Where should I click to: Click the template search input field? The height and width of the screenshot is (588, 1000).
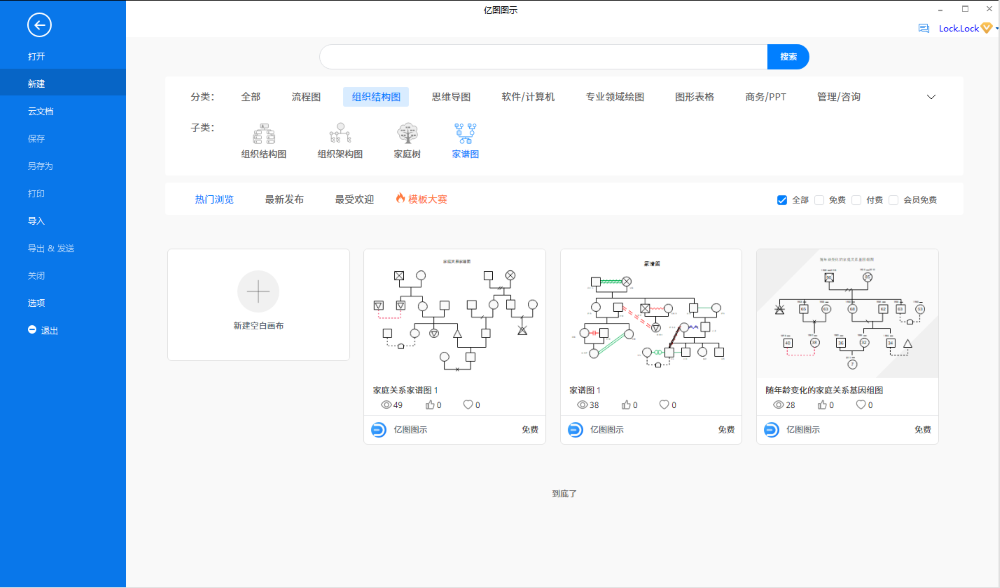[543, 57]
